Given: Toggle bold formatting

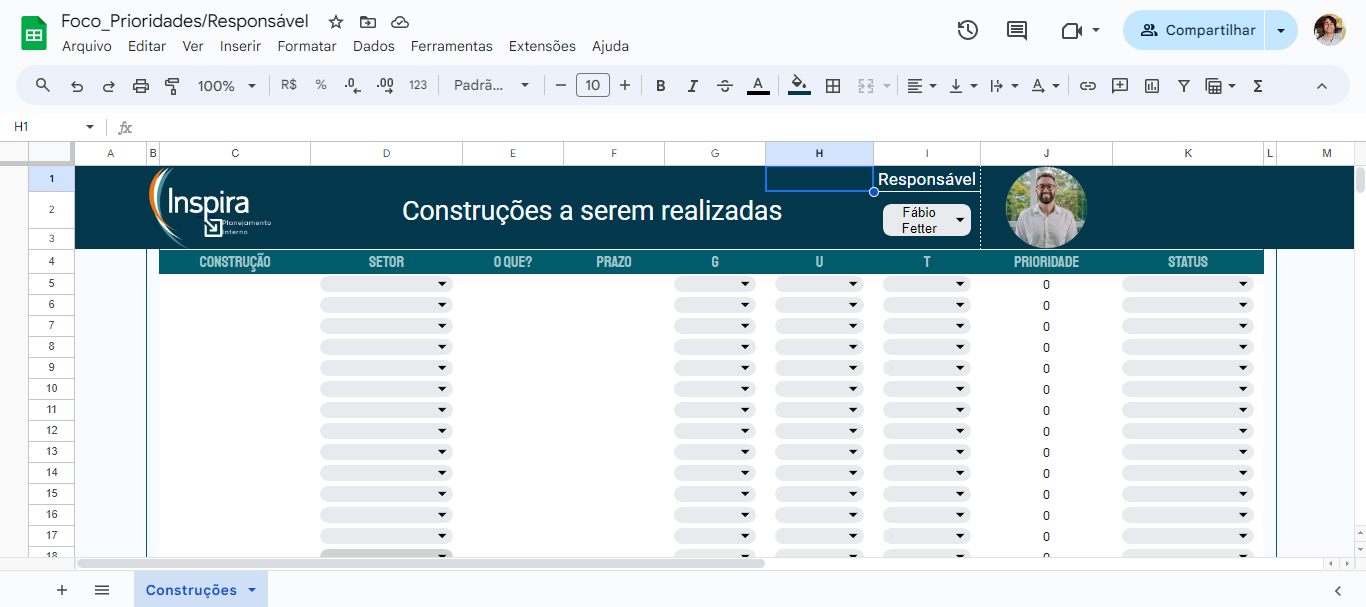Looking at the screenshot, I should point(660,86).
